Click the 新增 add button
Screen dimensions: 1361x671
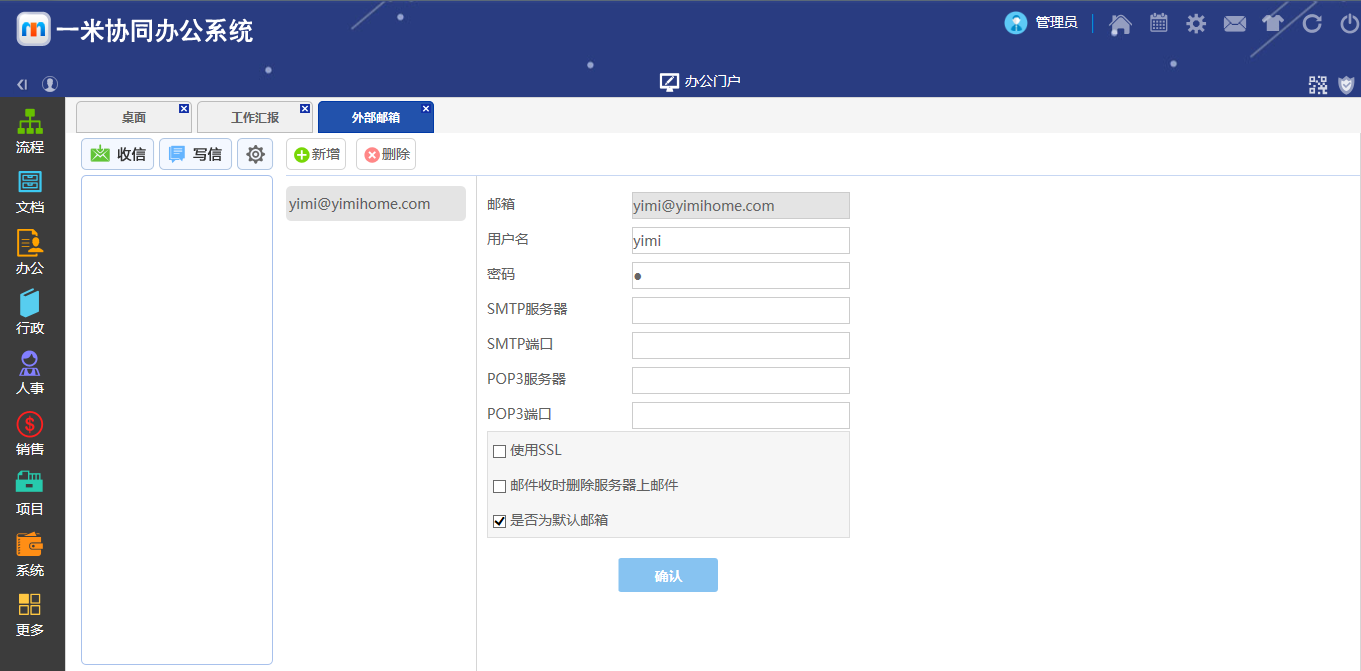[x=316, y=154]
